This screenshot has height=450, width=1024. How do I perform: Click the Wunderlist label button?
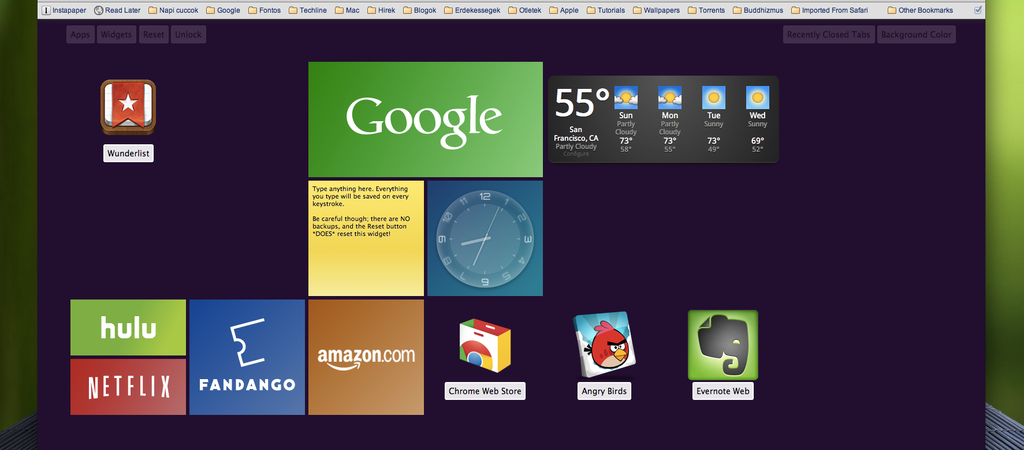(128, 153)
